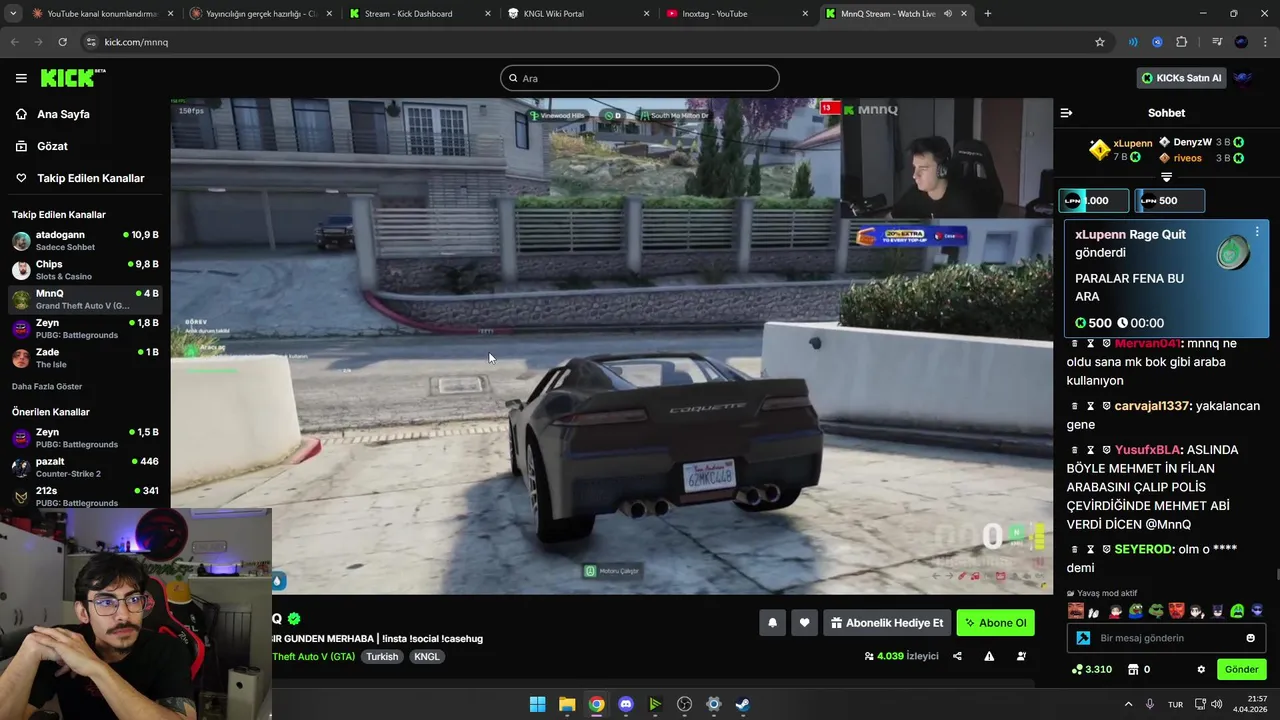Click the green KICK logo
1280x720 pixels.
pyautogui.click(x=72, y=78)
